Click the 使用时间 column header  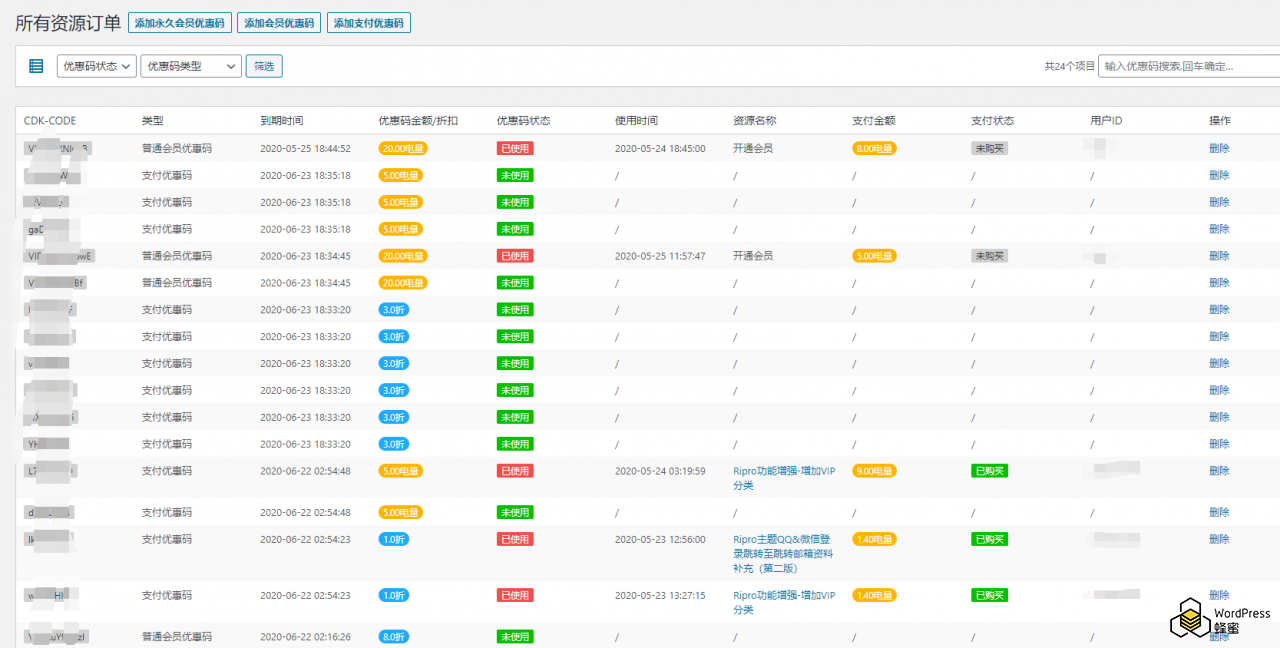coord(636,121)
